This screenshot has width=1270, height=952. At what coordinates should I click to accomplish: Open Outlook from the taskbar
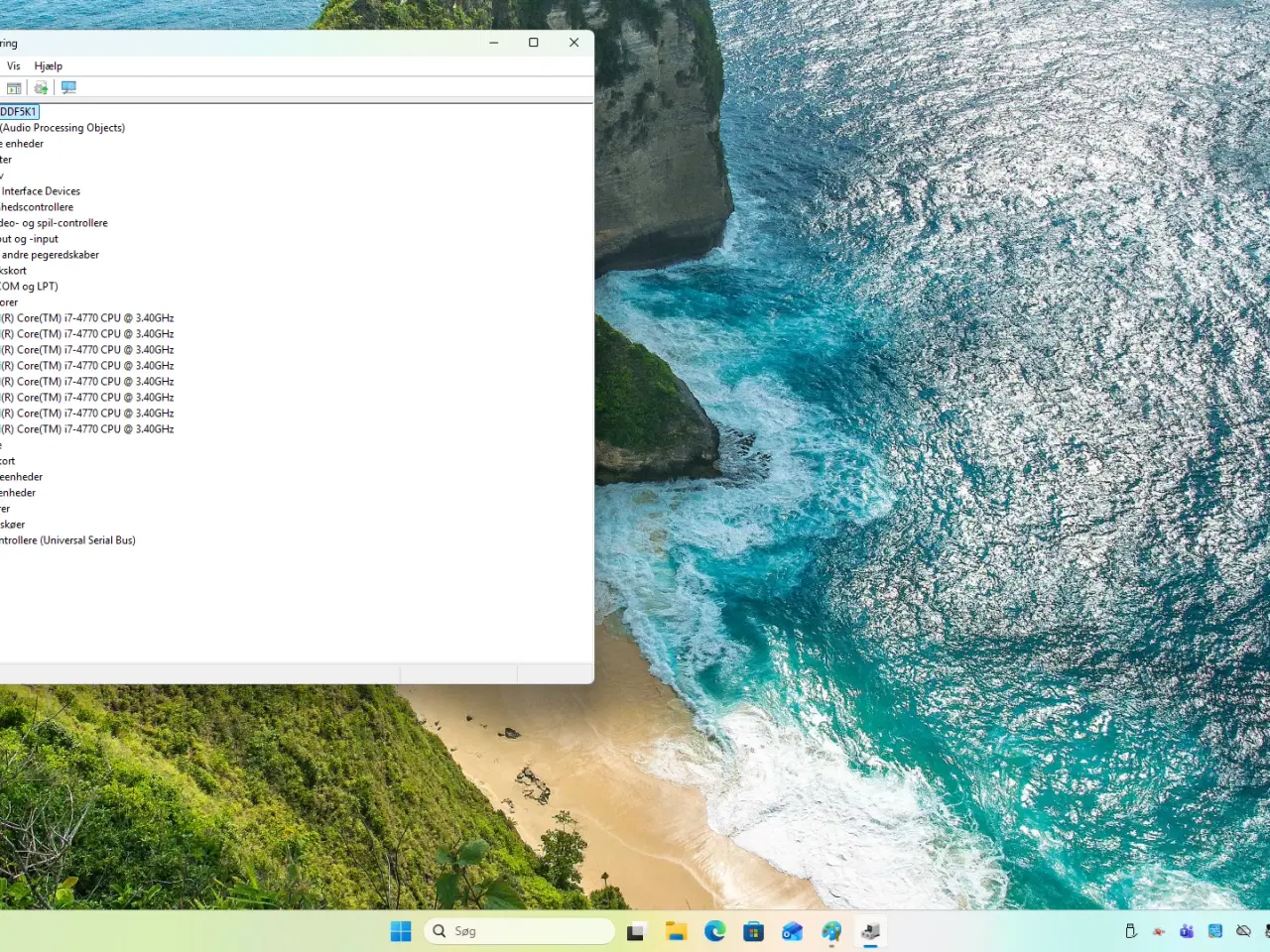point(792,930)
